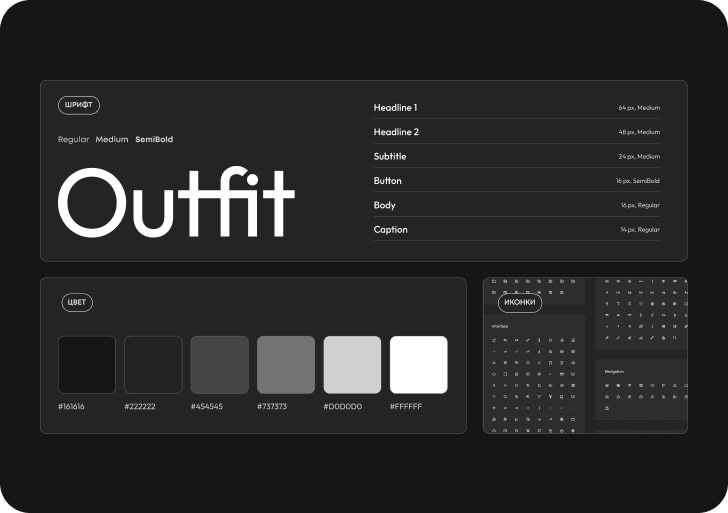Click the #454545 hex label
Viewport: 728px width, 513px height.
pos(207,407)
